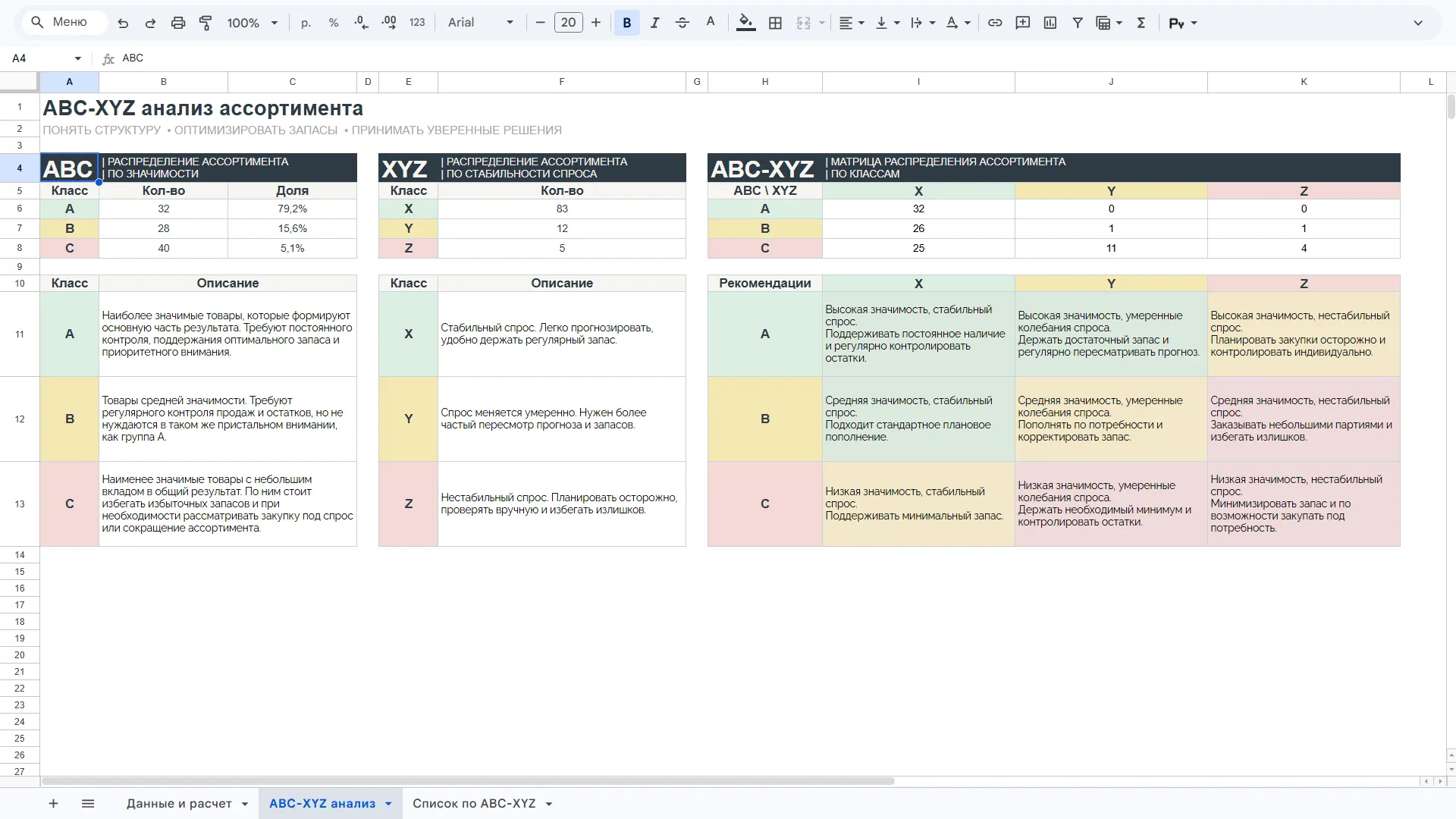Viewport: 1456px width, 819px height.
Task: Select column F header
Action: pos(562,82)
